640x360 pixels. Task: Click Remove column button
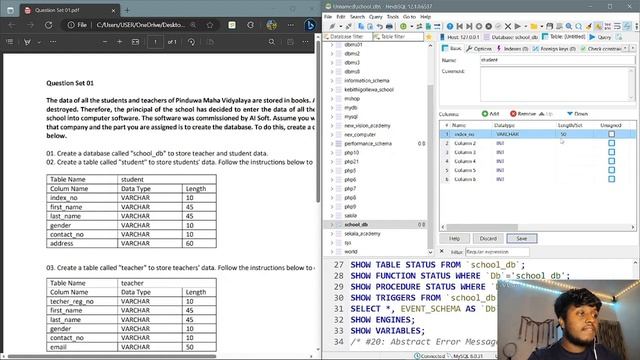coord(523,114)
